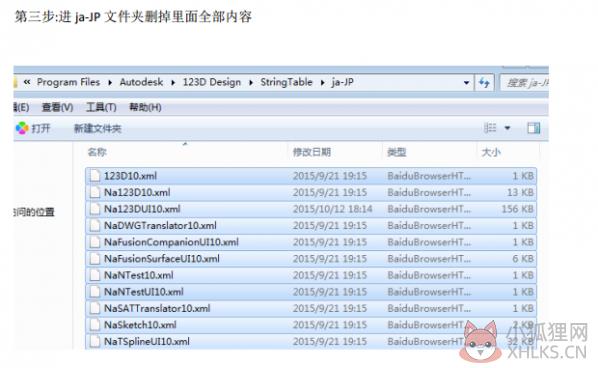Click the file icon of NaTSplineUI10.xml

pos(95,341)
